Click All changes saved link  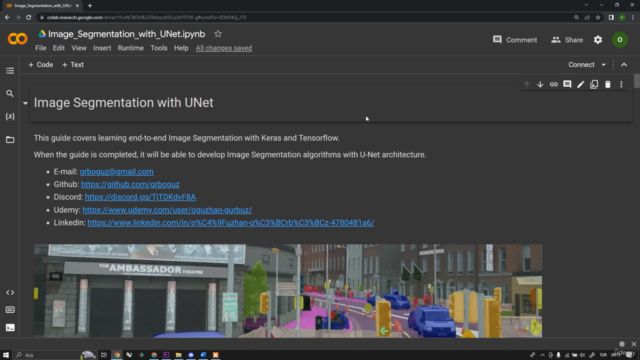click(224, 48)
